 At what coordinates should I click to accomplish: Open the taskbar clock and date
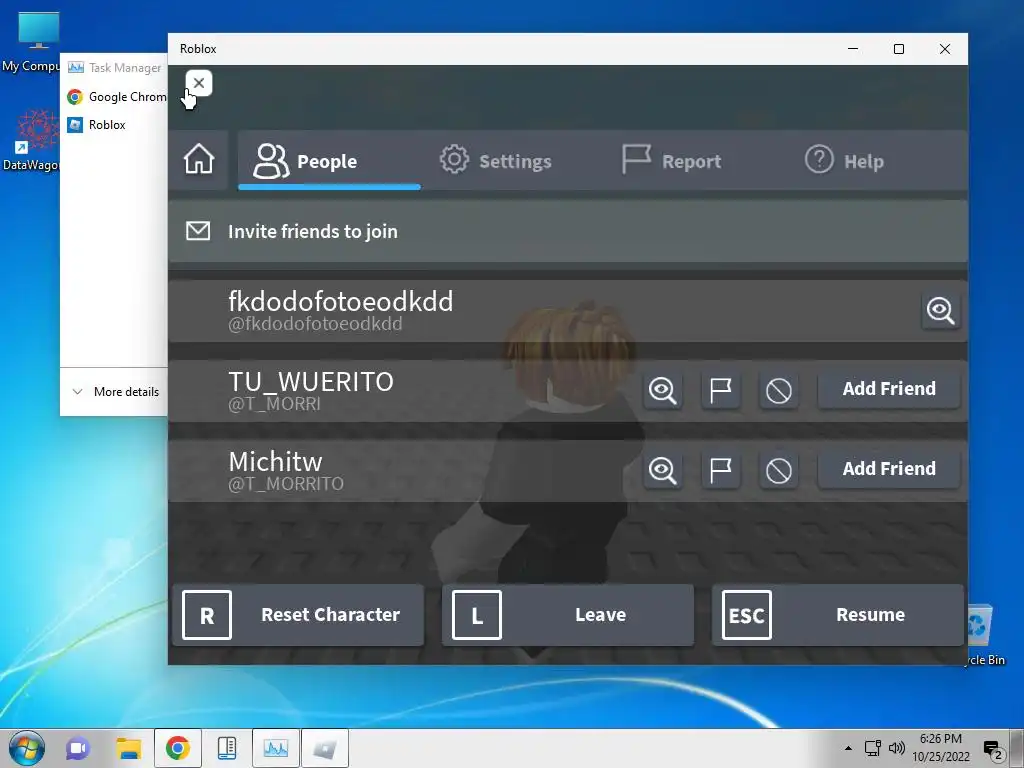940,748
